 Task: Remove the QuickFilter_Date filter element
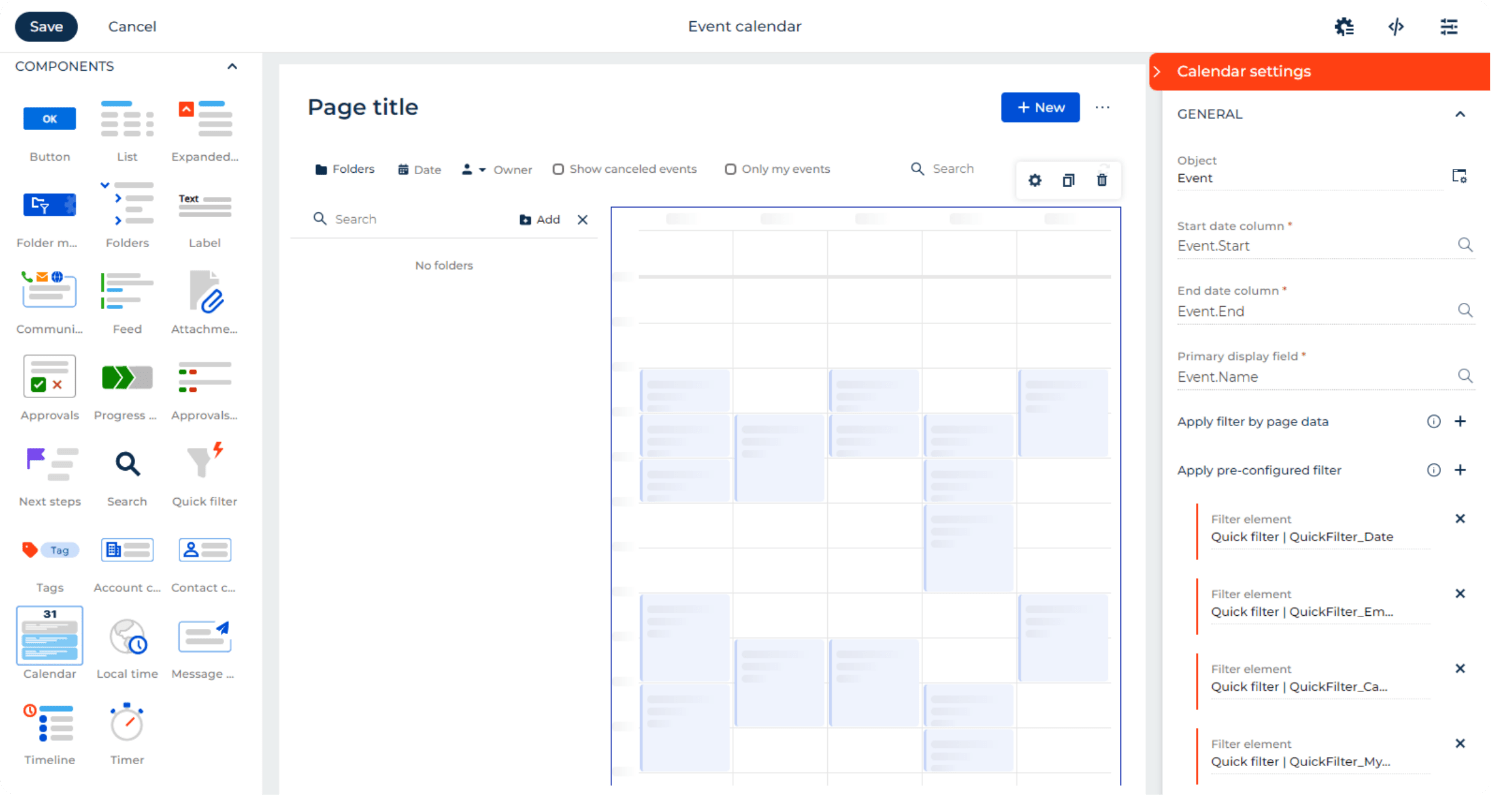[x=1460, y=519]
